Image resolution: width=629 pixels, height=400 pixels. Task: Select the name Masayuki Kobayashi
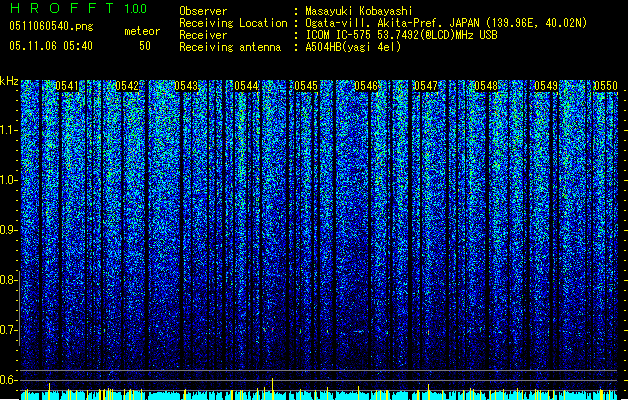tap(359, 11)
